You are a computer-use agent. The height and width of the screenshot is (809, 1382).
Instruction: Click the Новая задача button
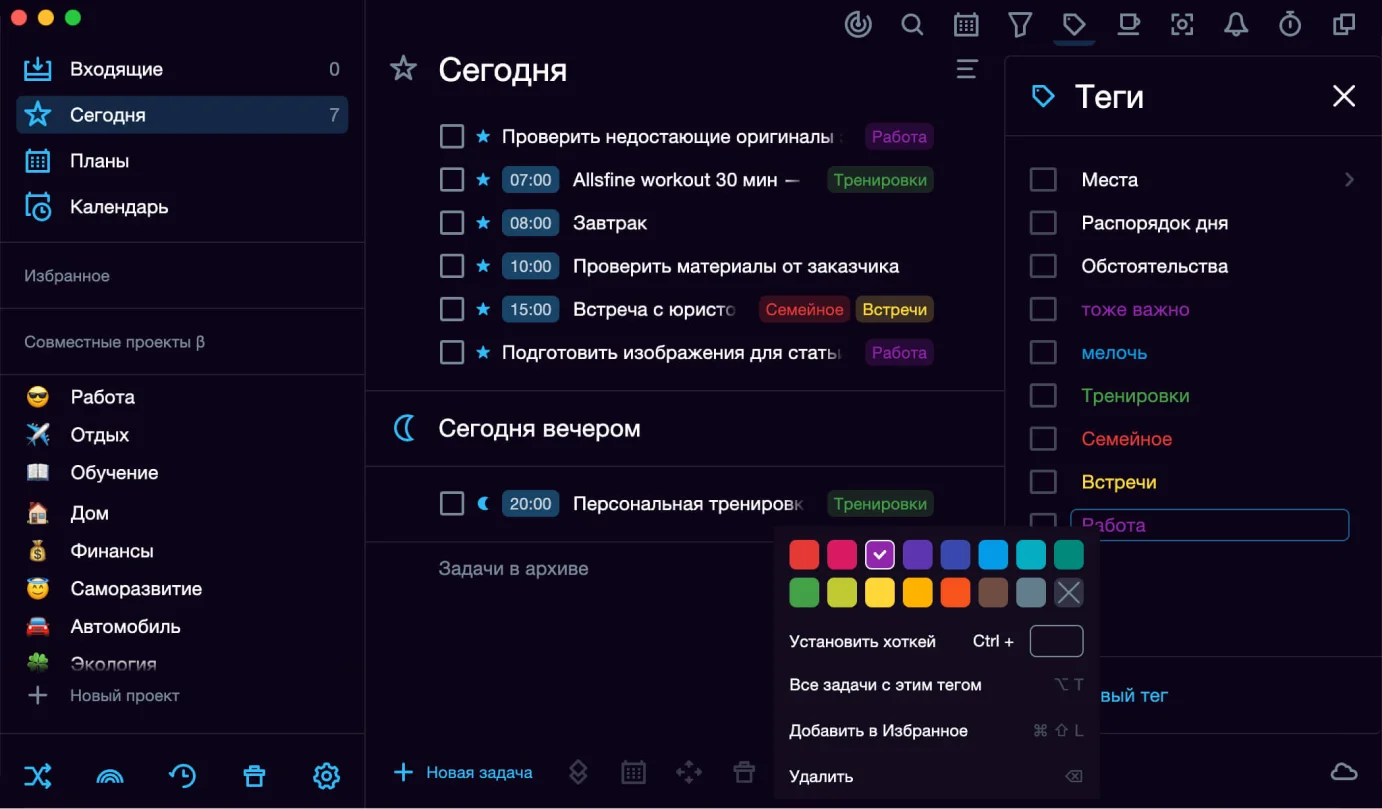coord(464,772)
